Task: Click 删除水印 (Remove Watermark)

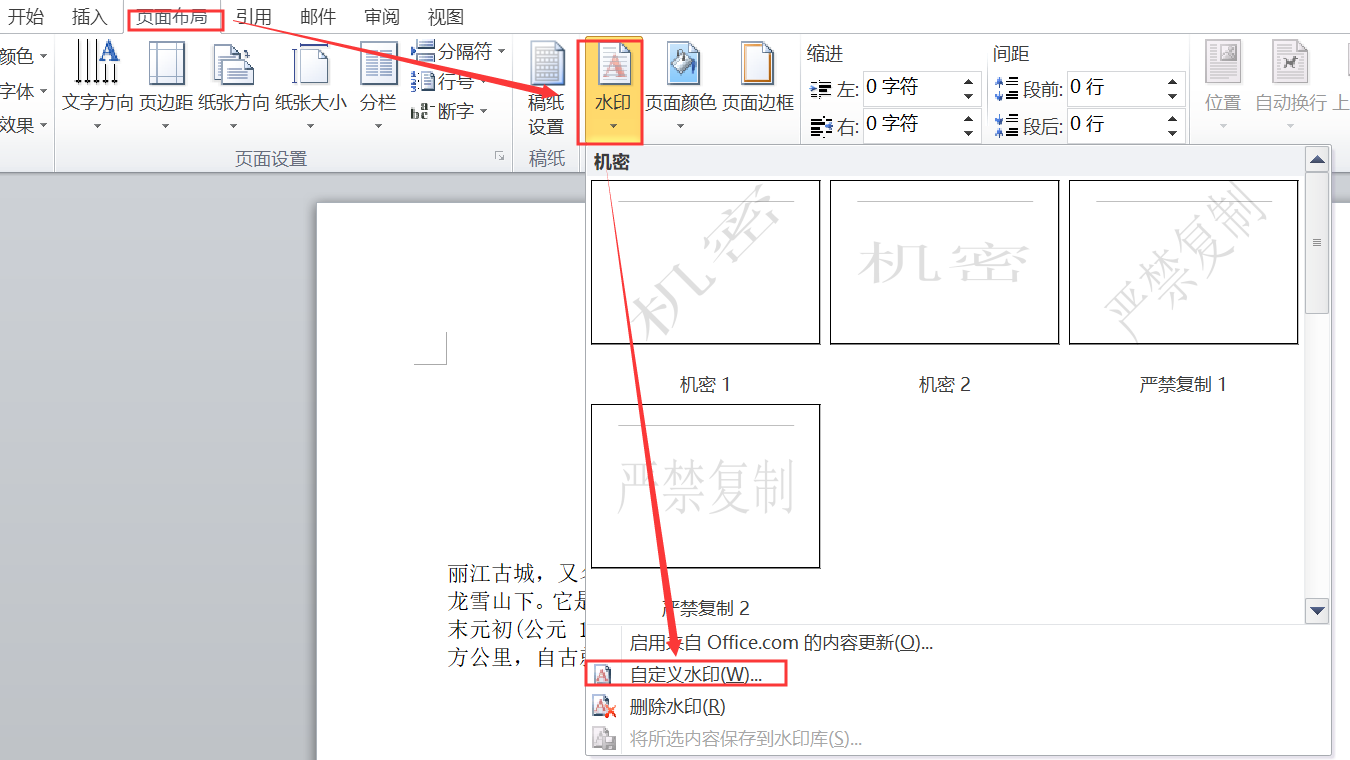Action: click(677, 707)
